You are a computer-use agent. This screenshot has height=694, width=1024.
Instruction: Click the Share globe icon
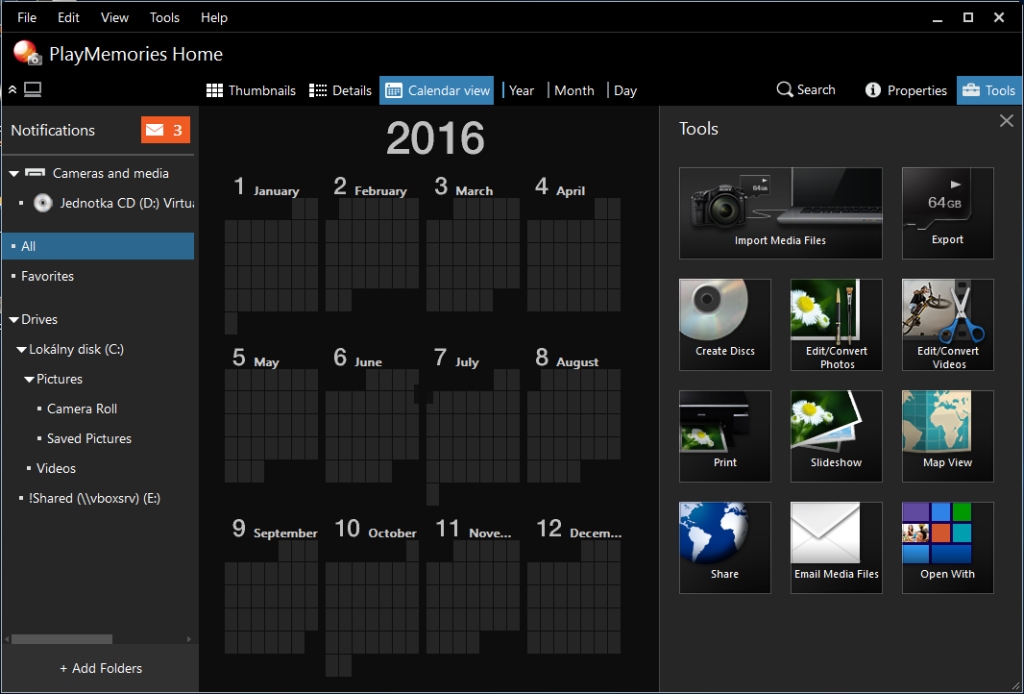pos(725,547)
